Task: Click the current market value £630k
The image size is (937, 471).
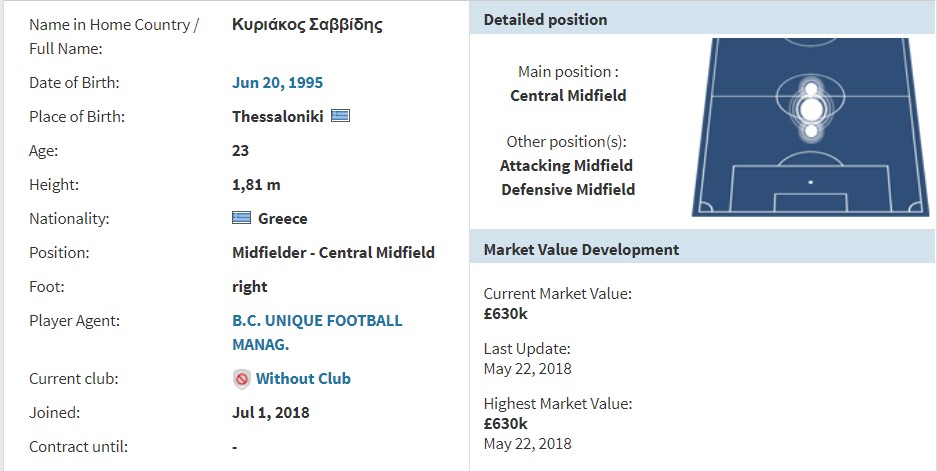Action: [x=506, y=313]
